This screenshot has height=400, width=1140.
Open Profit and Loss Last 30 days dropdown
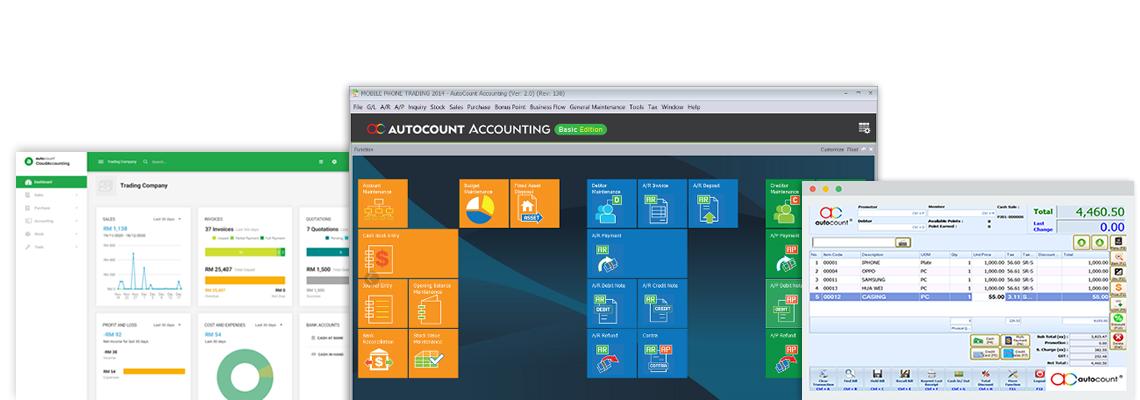[167, 324]
